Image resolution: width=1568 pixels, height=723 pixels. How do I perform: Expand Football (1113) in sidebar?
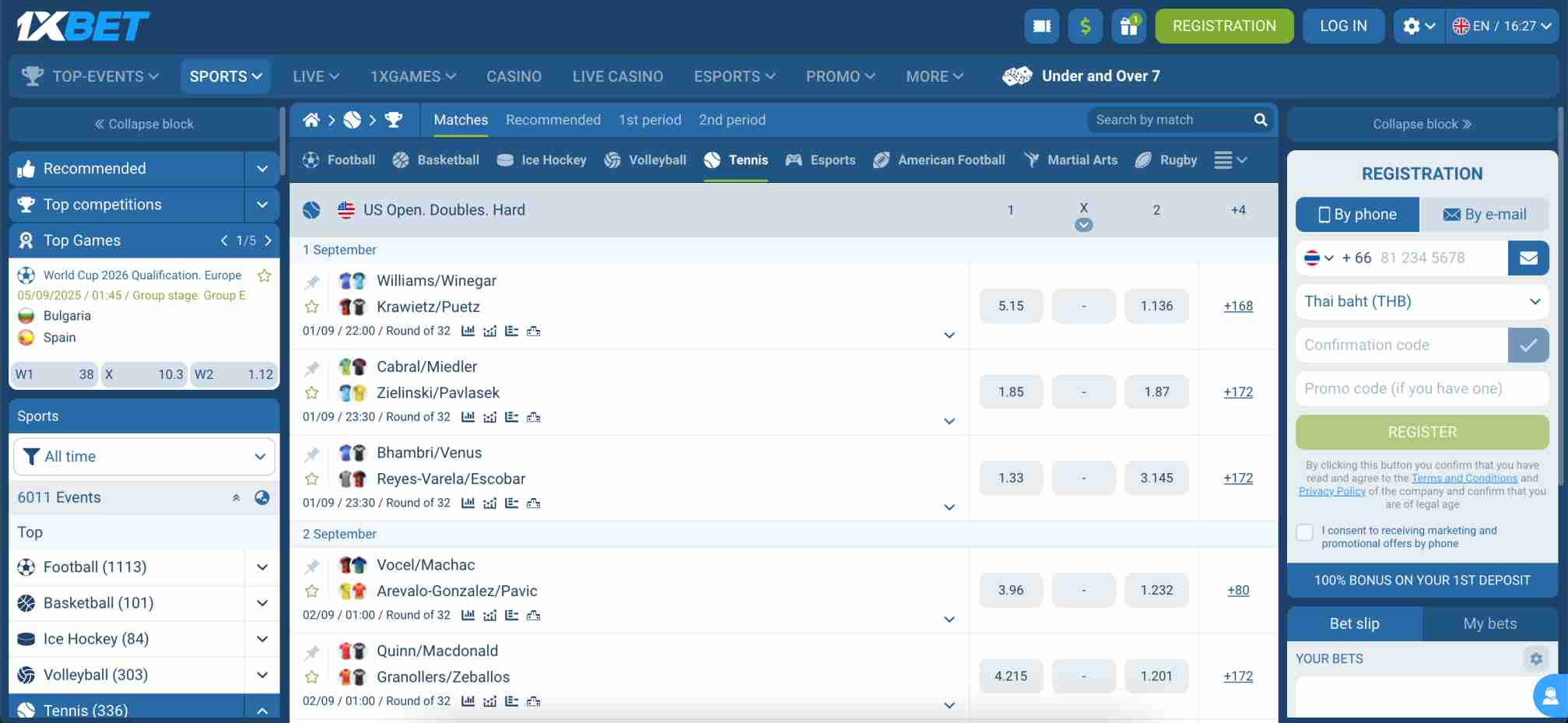262,567
